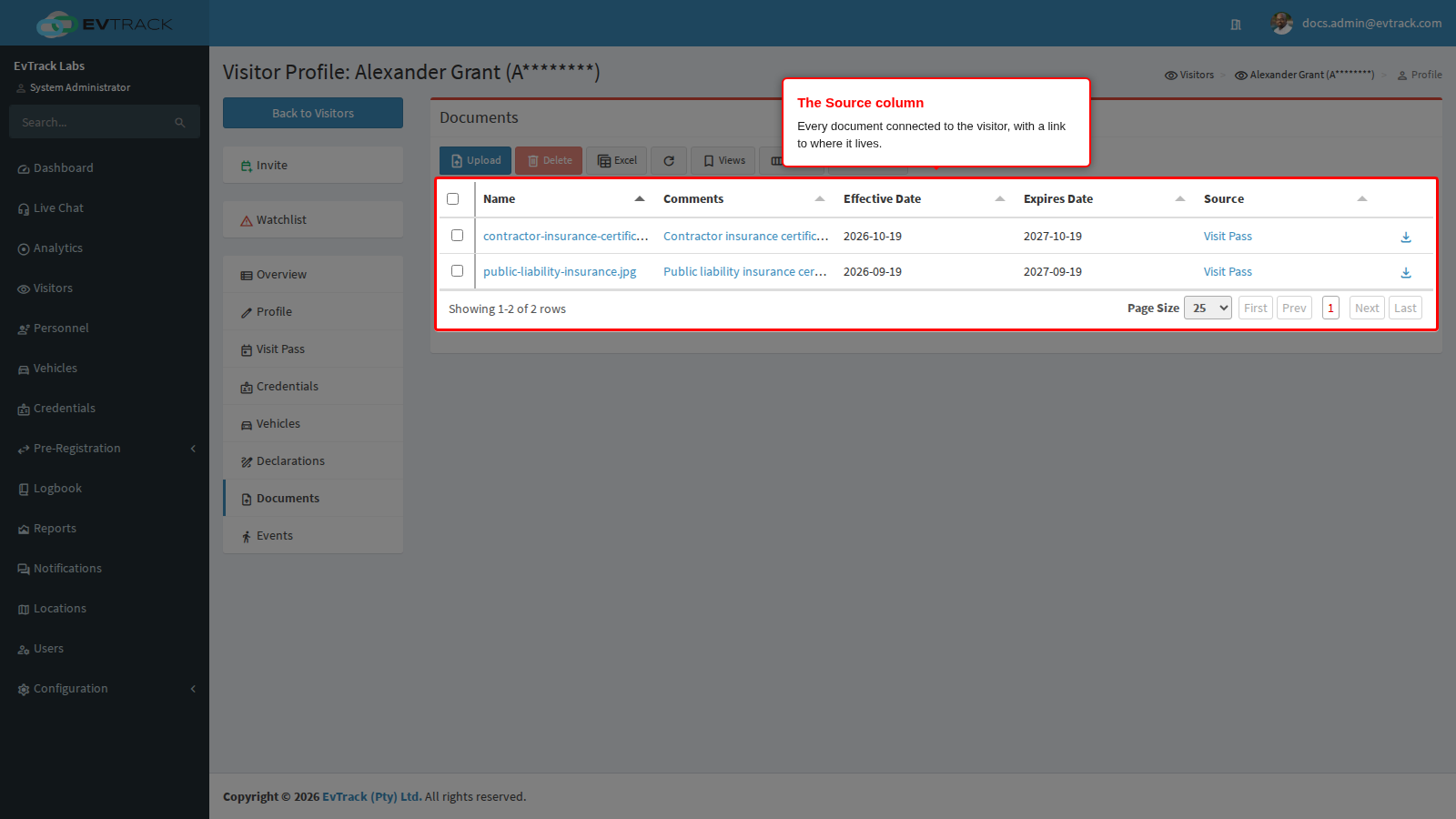The image size is (1456, 819).
Task: Export the table with the Excel button
Action: [x=617, y=161]
